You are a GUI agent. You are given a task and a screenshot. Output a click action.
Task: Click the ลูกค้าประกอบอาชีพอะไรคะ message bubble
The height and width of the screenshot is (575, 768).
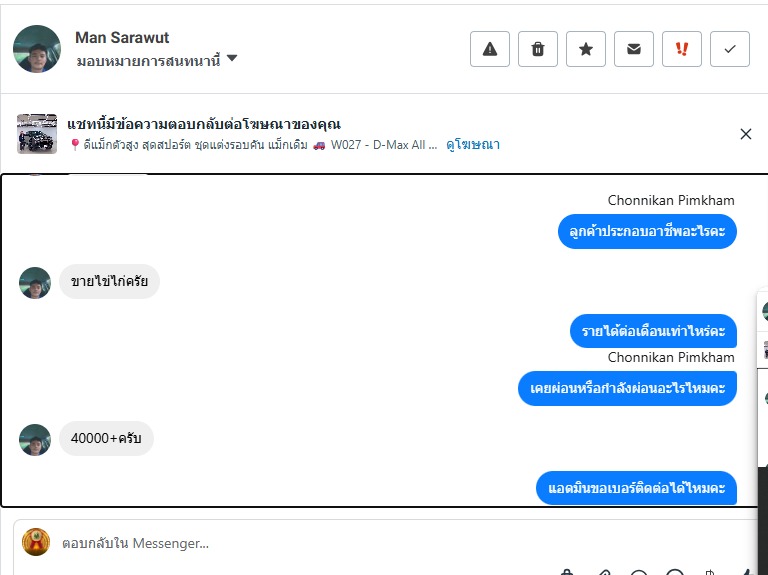(647, 232)
